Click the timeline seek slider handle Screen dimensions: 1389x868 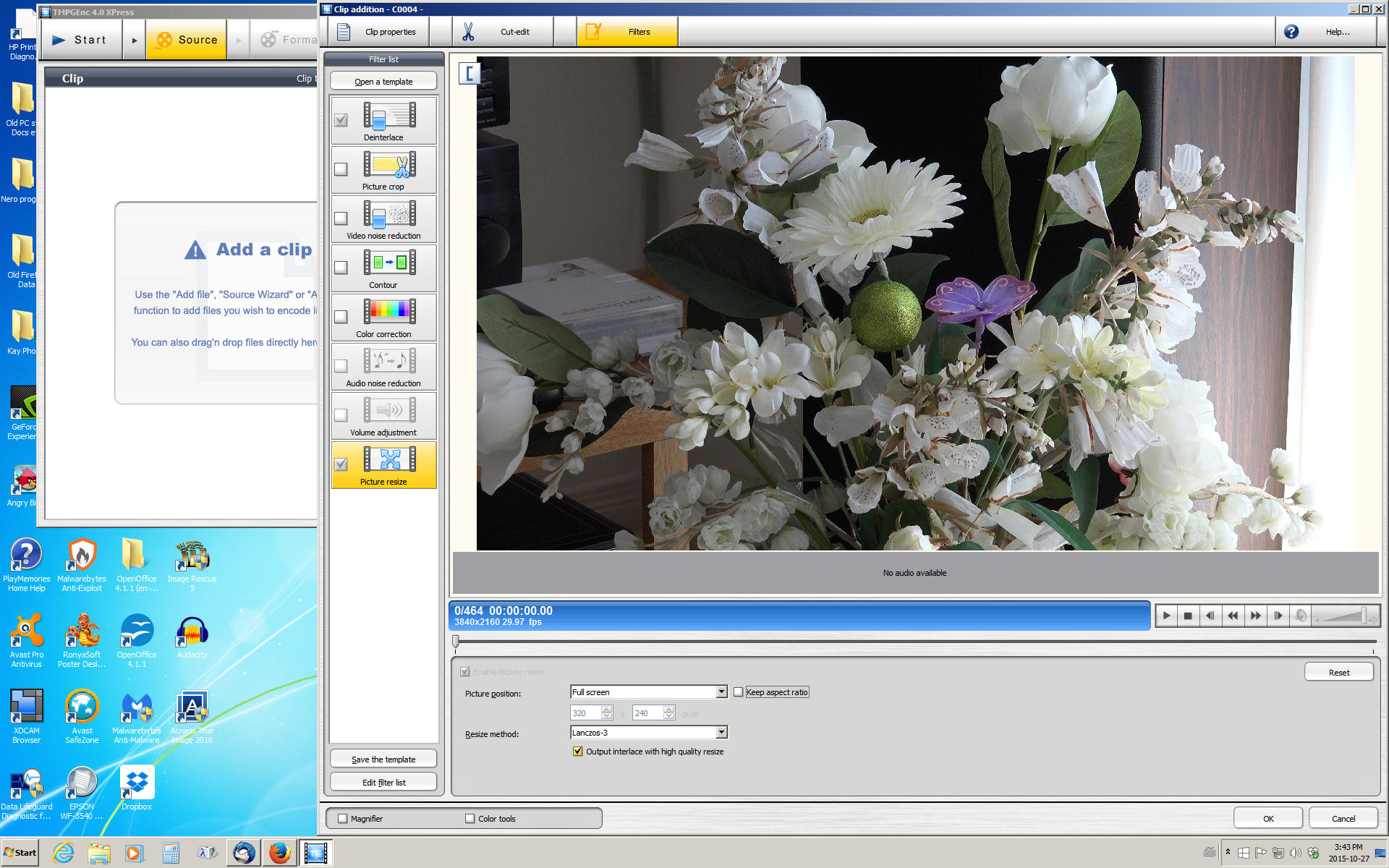coord(456,641)
